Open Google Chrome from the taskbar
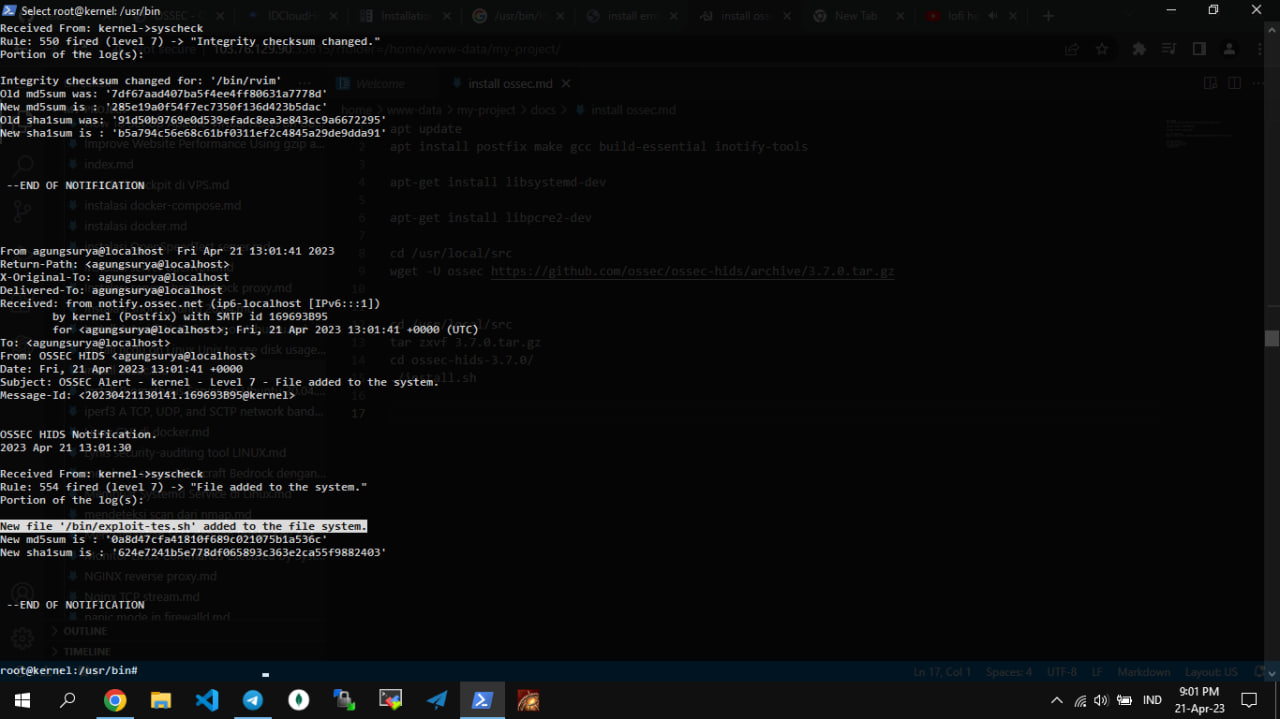1280x719 pixels. point(115,700)
